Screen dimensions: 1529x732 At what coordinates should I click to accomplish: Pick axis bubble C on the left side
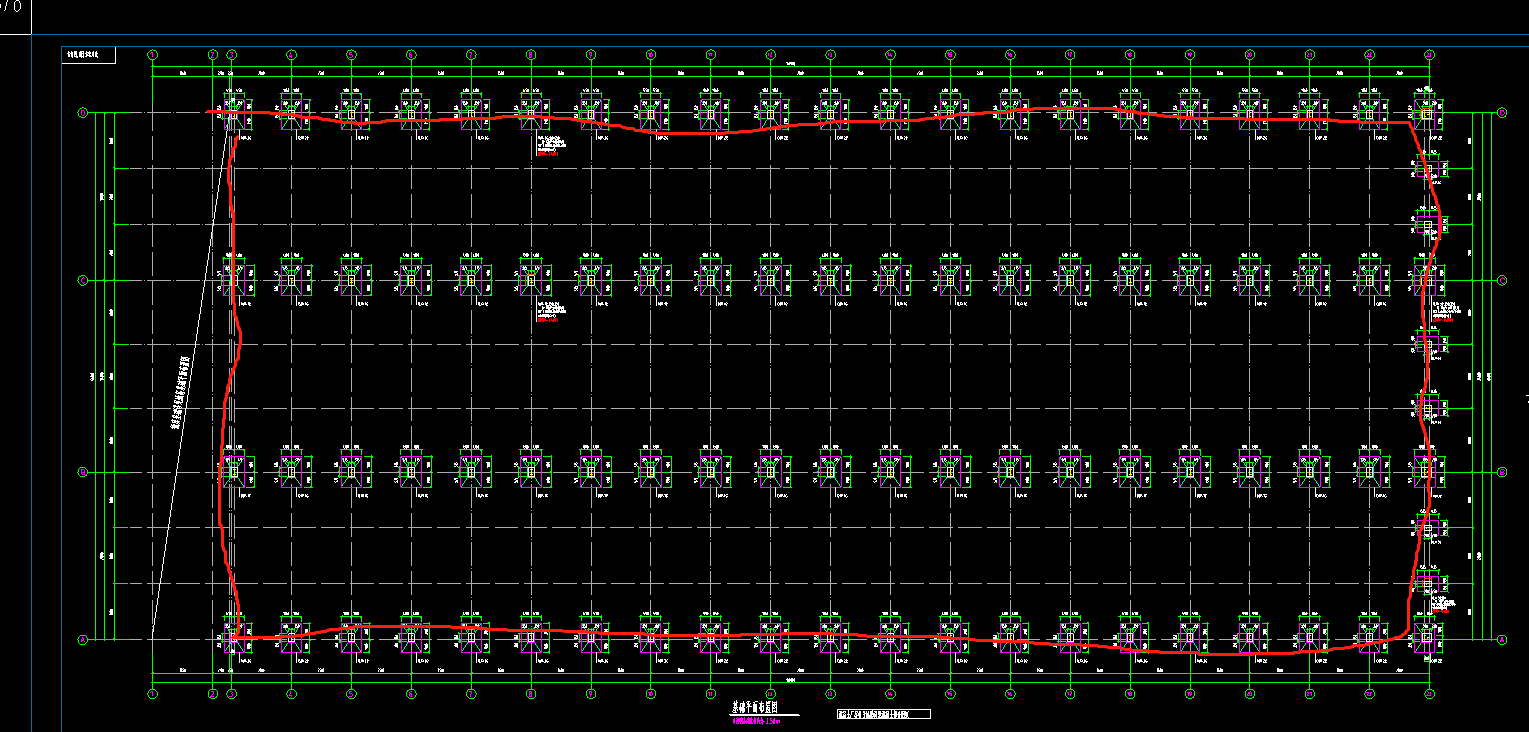[82, 281]
